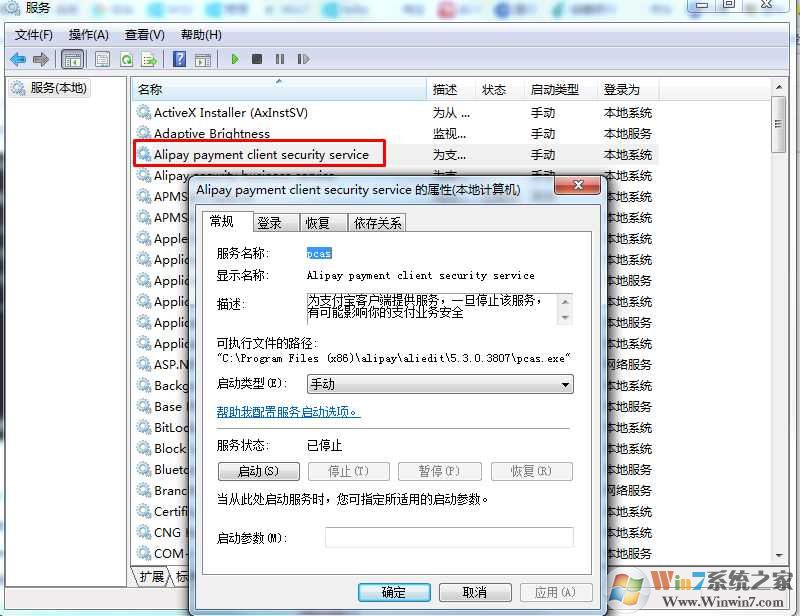Click description box scroll down arrow

coord(565,317)
